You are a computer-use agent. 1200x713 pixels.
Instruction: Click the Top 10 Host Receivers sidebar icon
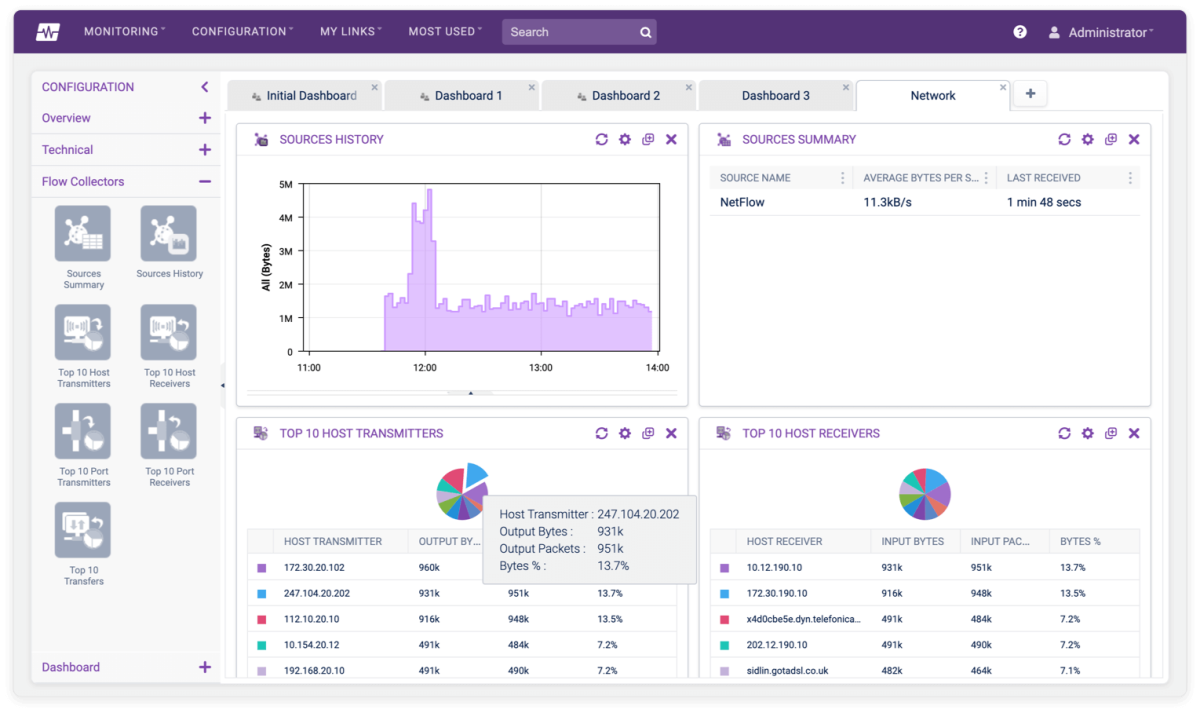168,332
